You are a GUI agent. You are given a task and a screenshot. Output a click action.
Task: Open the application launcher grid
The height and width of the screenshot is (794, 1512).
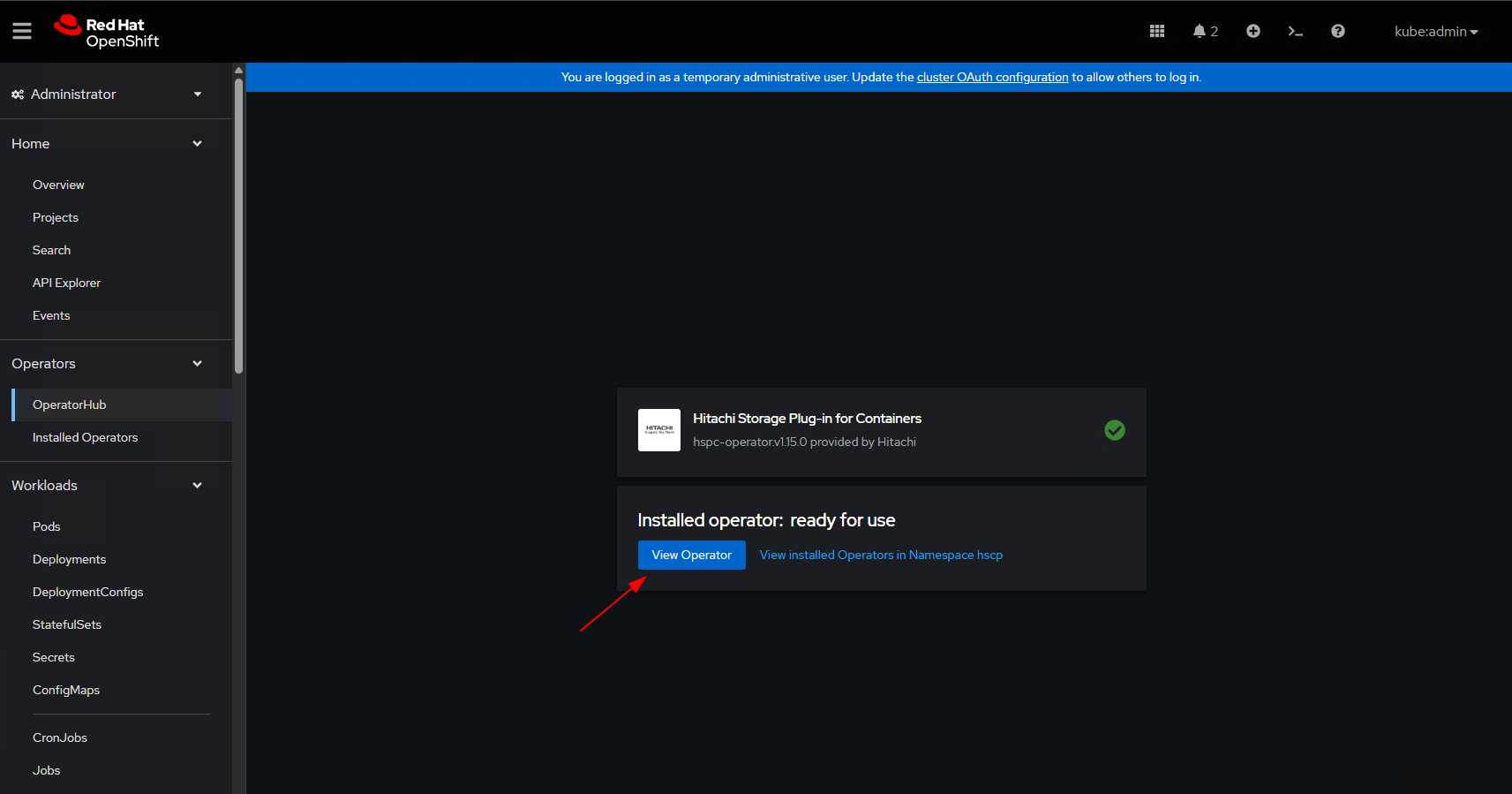click(1157, 31)
